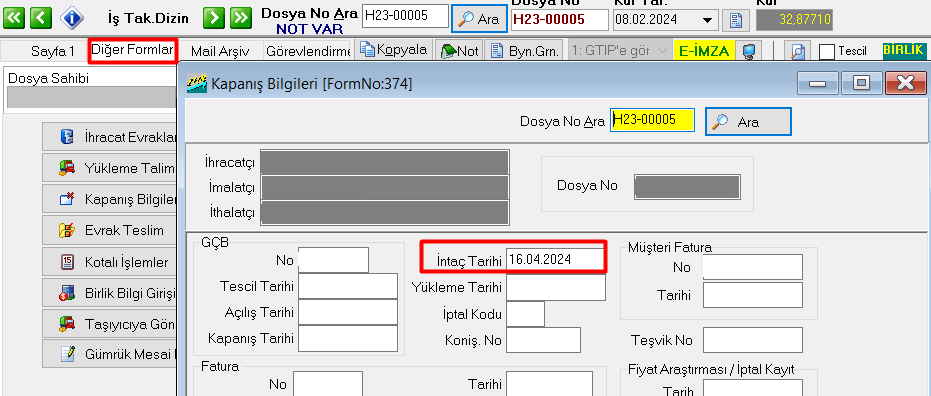Click the E-İMZA button
The image size is (931, 396).
[x=704, y=51]
